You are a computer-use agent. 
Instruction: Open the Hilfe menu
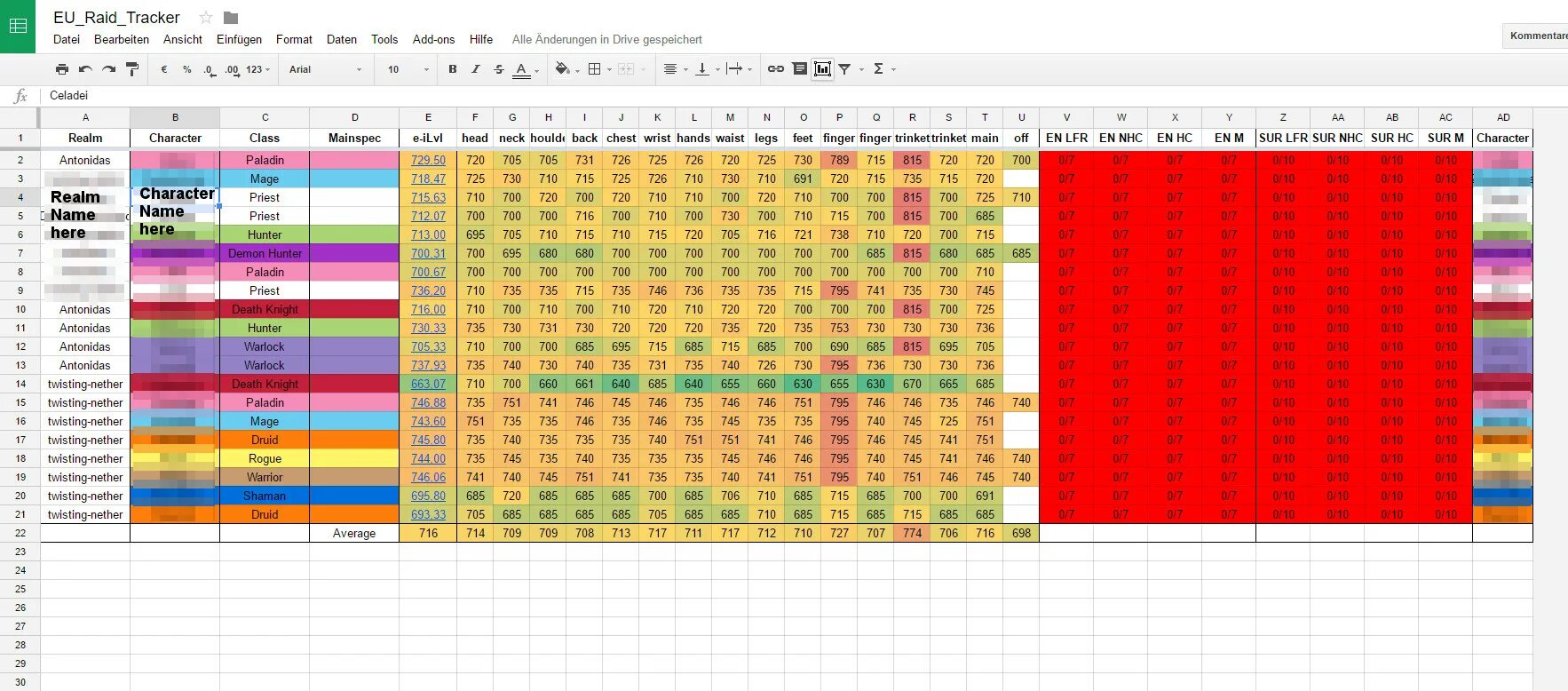(x=481, y=39)
